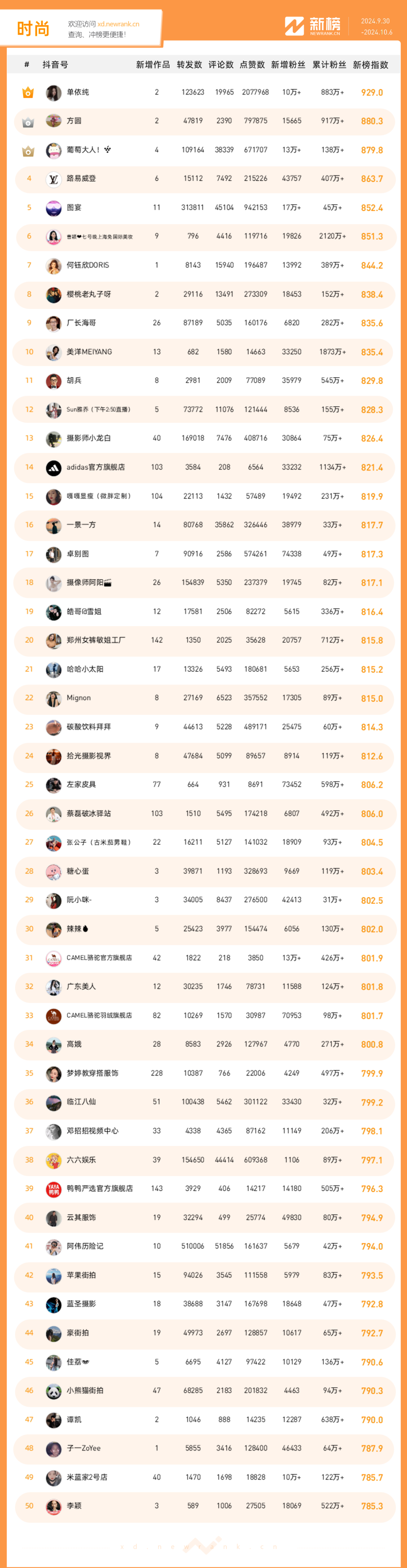Screen dimensions: 407x1568
Task: Select the 胡兵 account row
Action: pyautogui.click(x=204, y=381)
